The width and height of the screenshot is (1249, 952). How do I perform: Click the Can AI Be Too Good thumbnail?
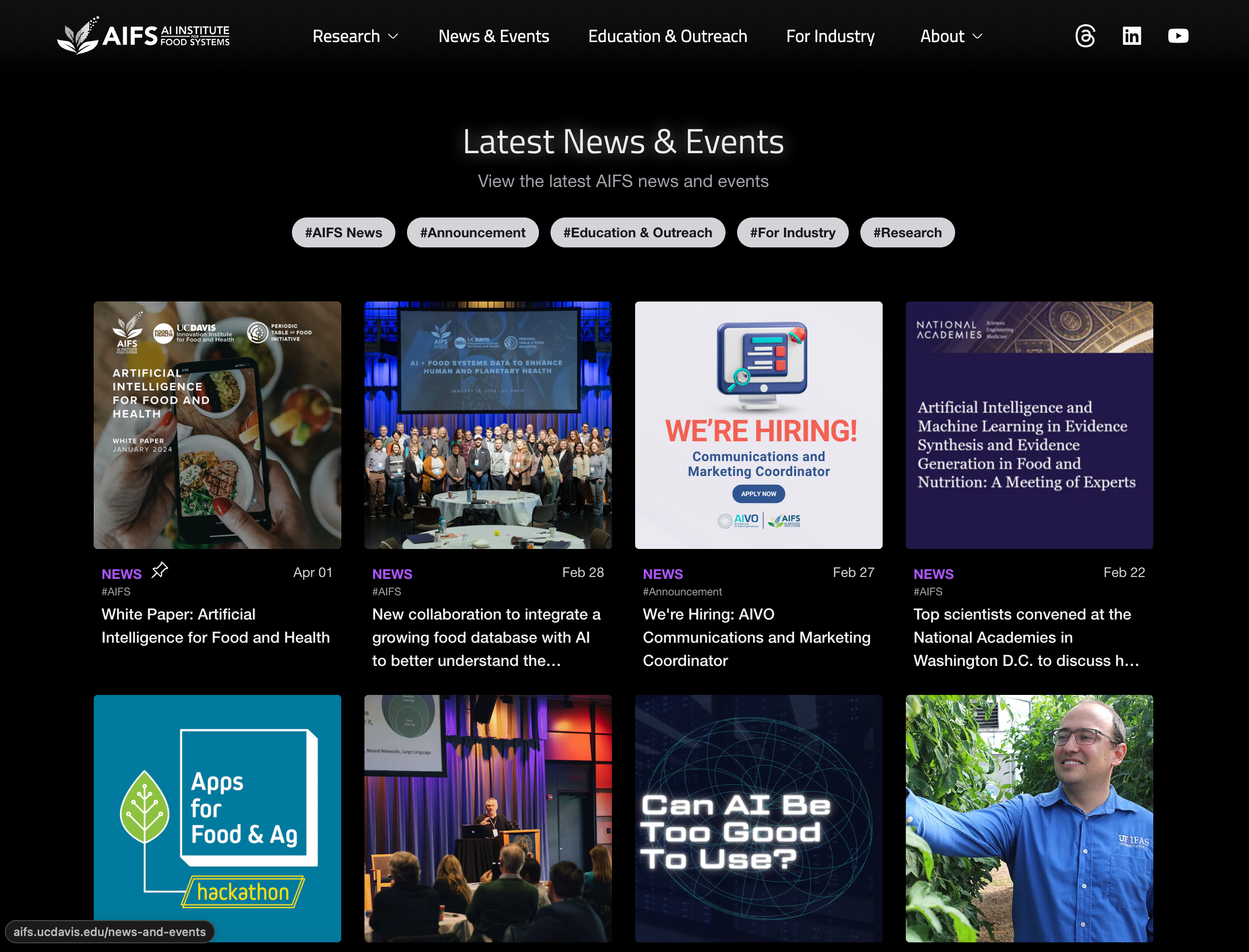[758, 818]
